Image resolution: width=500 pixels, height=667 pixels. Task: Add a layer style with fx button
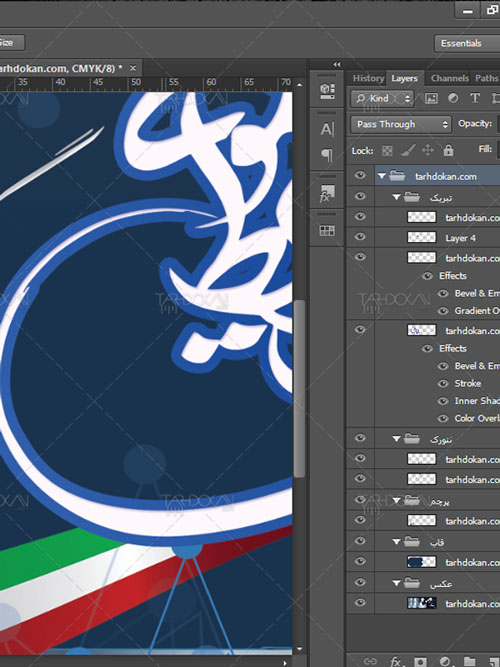pyautogui.click(x=395, y=661)
